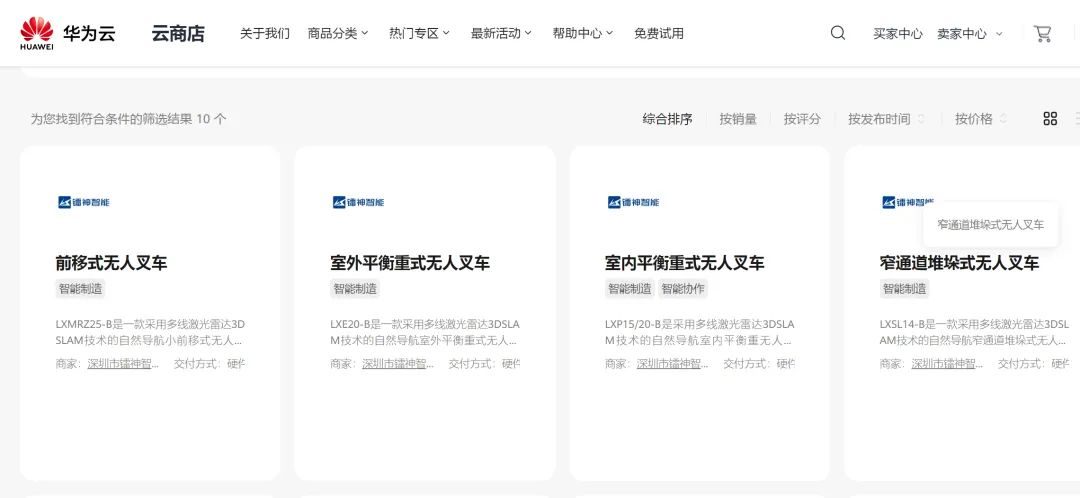
Task: Expand the 卖家中心 dropdown
Action: [969, 33]
